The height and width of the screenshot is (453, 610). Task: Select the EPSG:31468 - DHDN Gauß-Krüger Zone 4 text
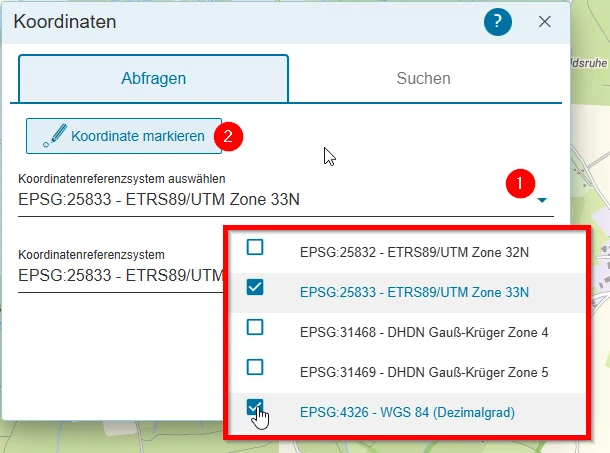(424, 332)
